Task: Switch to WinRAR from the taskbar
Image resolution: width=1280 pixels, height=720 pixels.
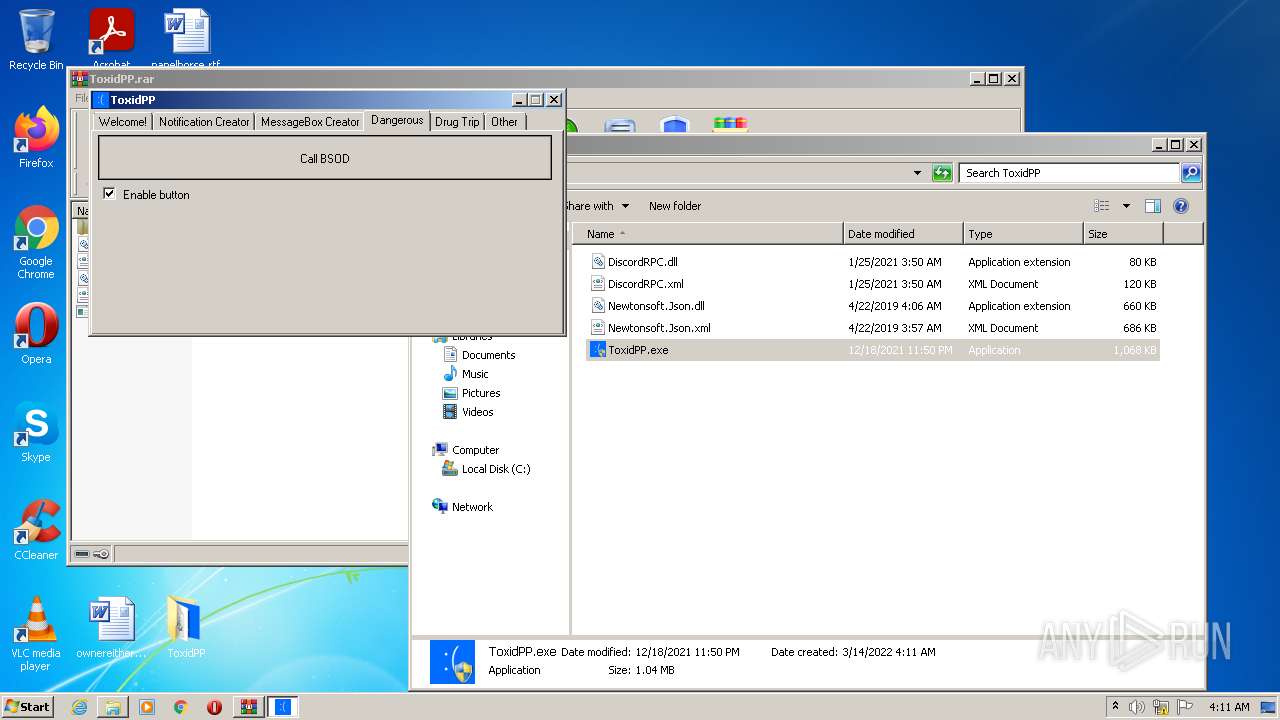Action: click(249, 707)
